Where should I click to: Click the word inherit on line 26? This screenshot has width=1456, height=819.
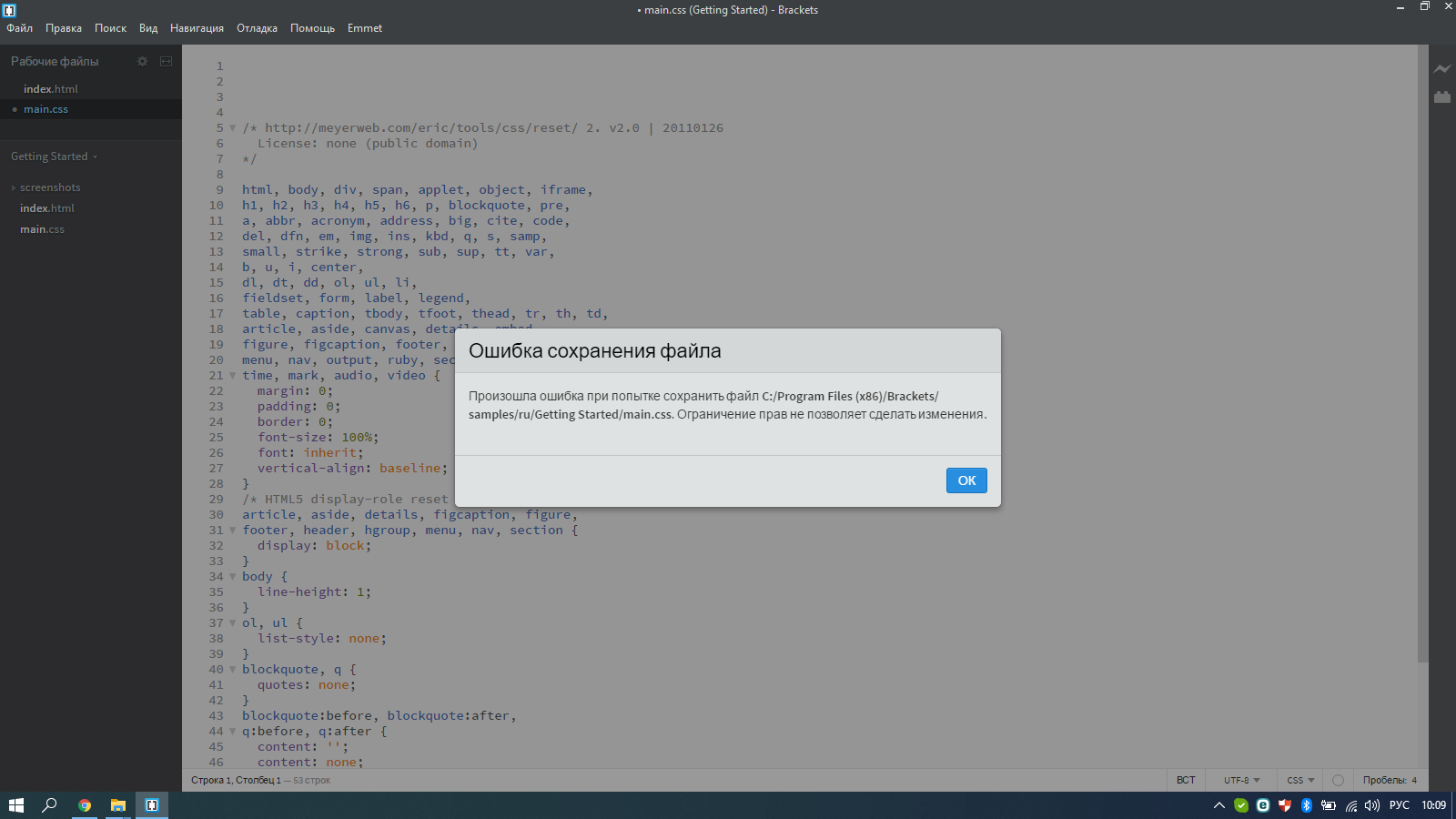330,453
